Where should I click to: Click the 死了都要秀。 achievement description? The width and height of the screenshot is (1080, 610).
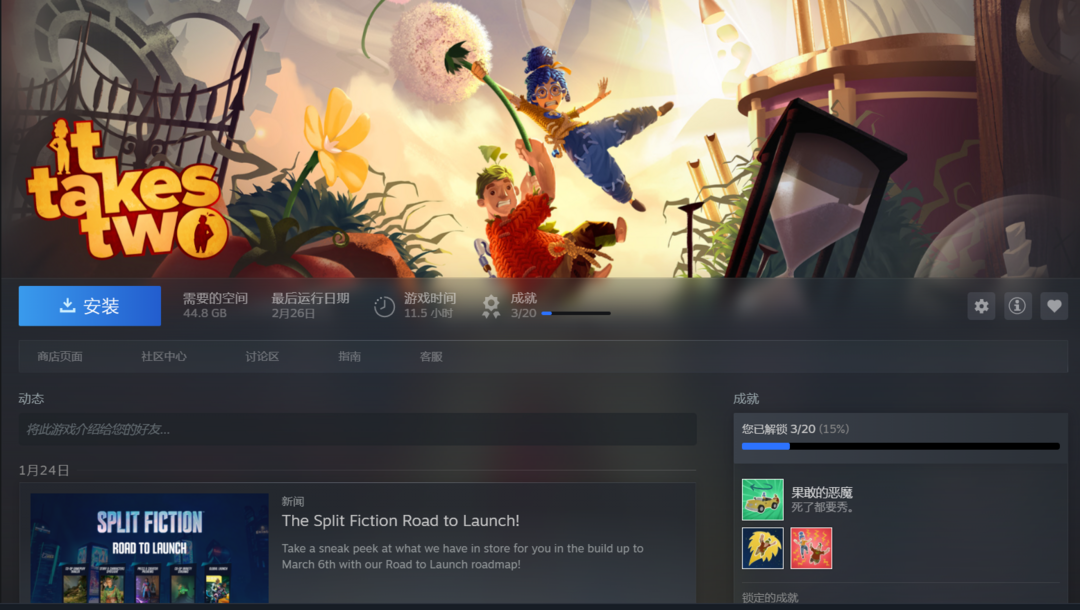(x=823, y=507)
